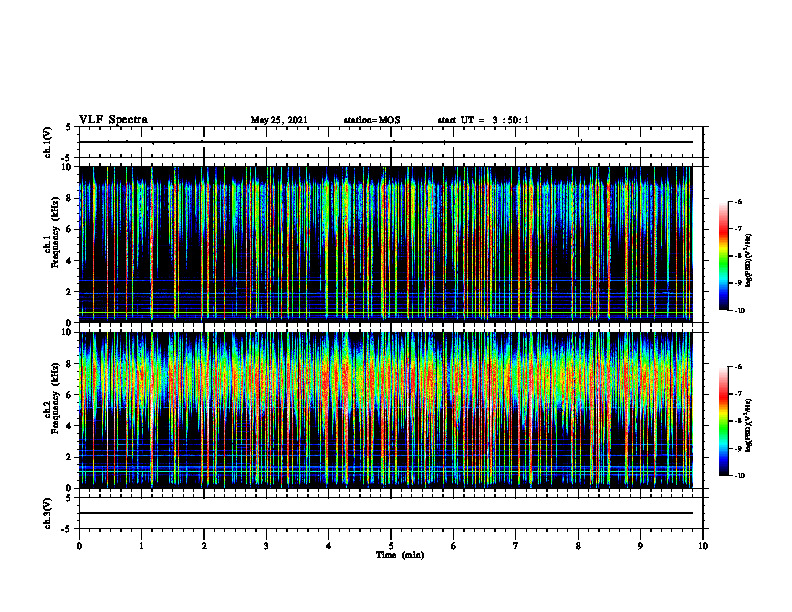The width and height of the screenshot is (792, 612).
Task: Click time tick label '2' on x-axis
Action: tap(204, 546)
